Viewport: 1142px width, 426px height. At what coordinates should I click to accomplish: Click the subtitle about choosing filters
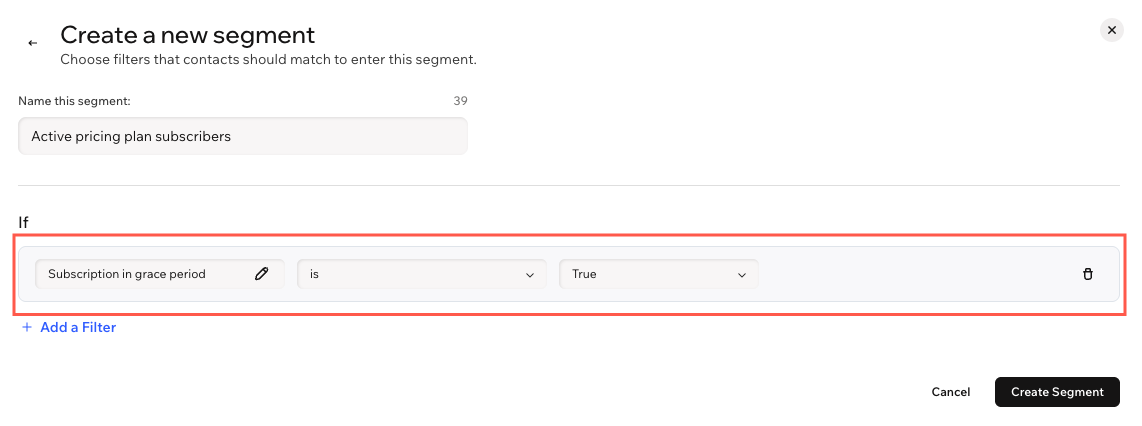pos(268,60)
